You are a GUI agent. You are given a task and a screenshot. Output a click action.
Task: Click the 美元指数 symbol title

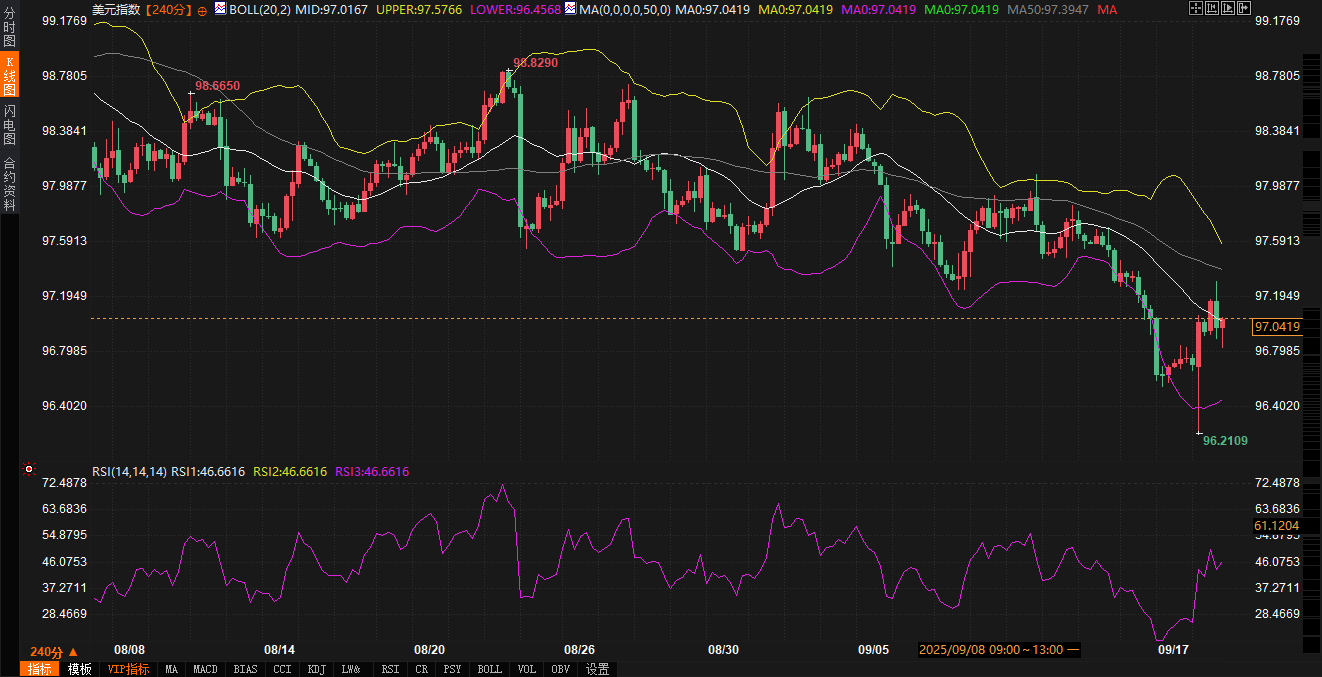pos(116,9)
